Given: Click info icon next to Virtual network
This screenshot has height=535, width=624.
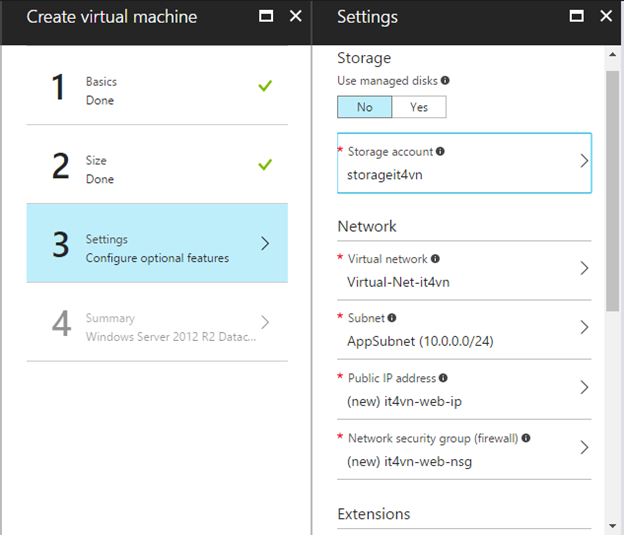Looking at the screenshot, I should [x=435, y=259].
